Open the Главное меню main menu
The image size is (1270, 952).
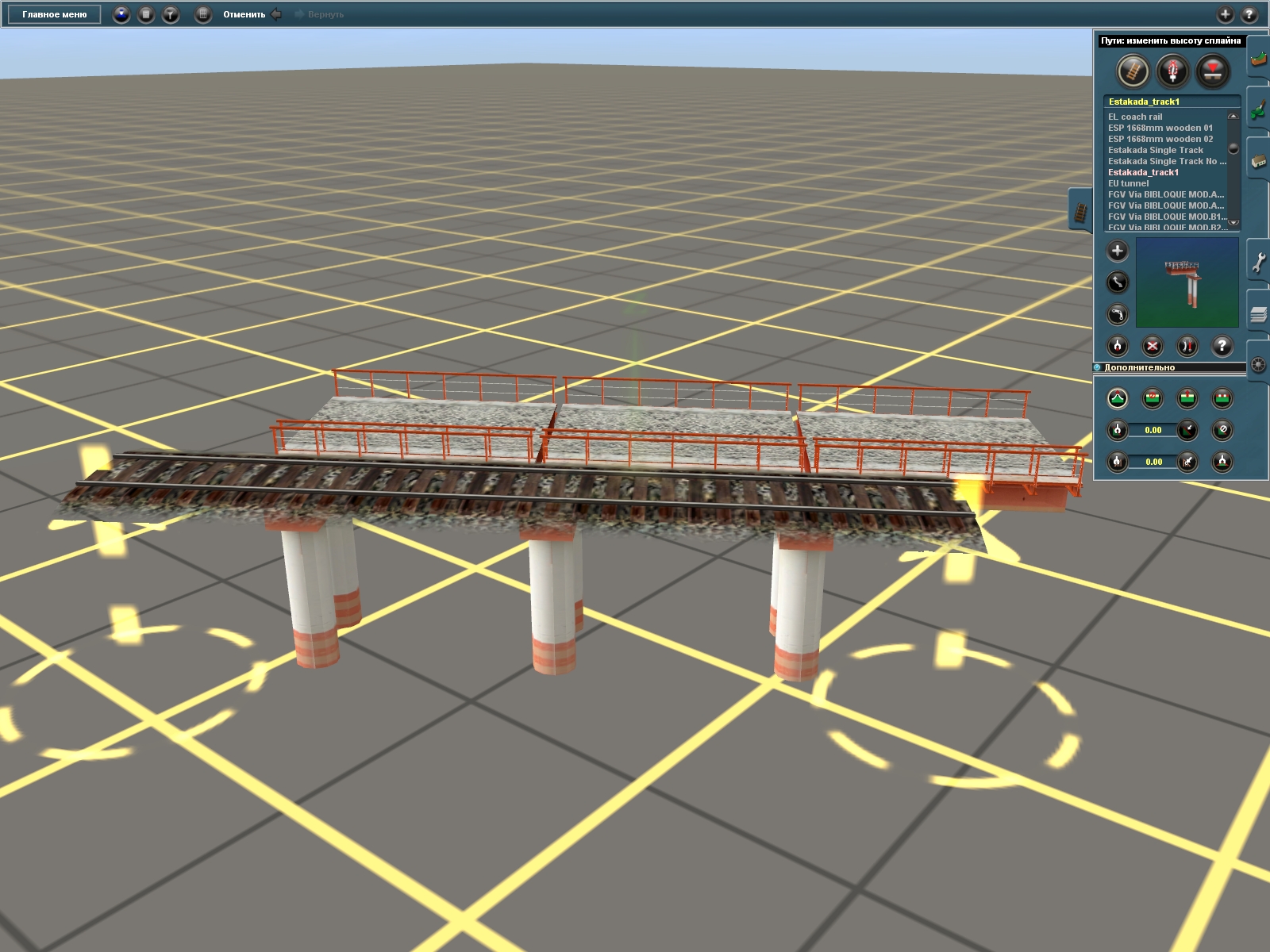(55, 14)
